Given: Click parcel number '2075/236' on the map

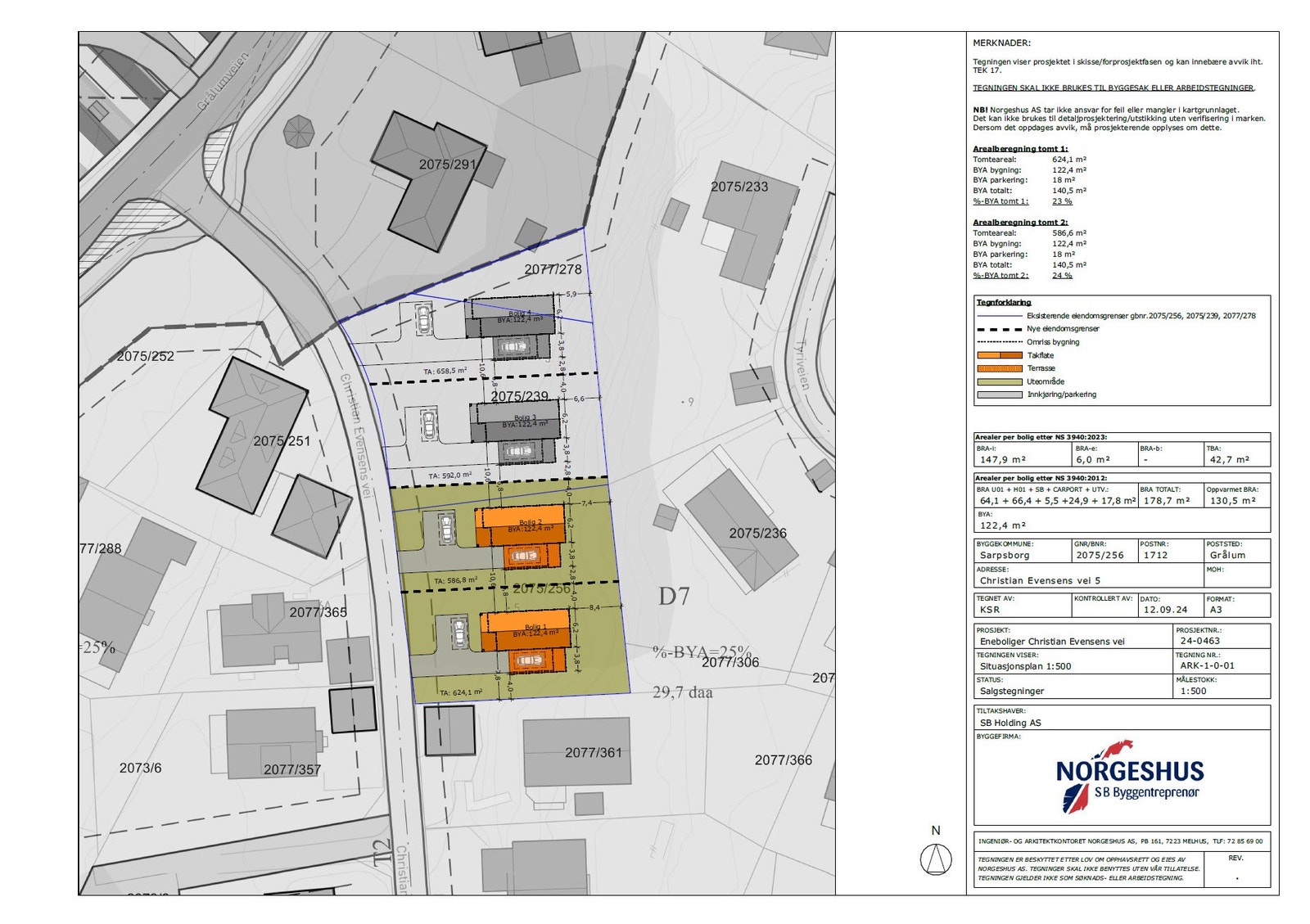Looking at the screenshot, I should coord(758,534).
